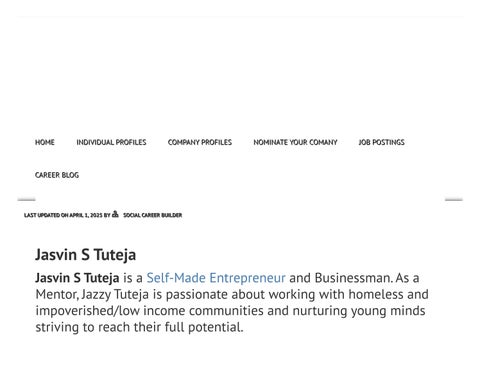
Task: Follow the Self-Made Entrepreneur hyperlink
Action: tap(216, 278)
